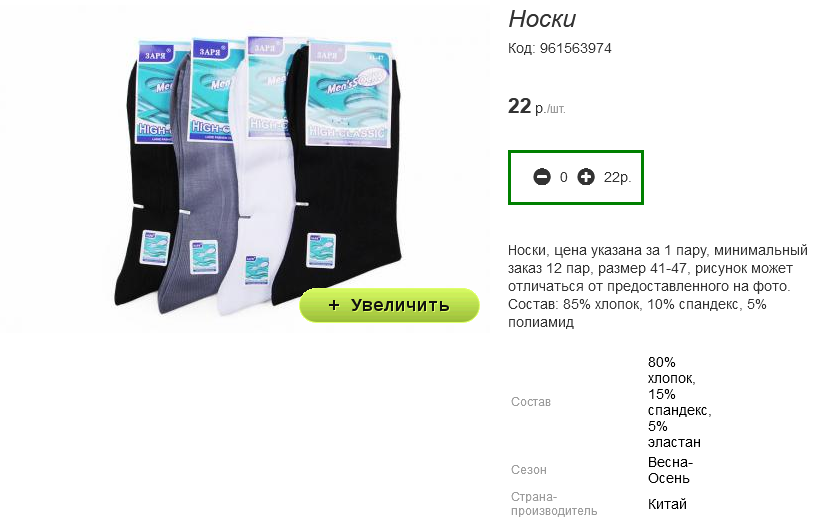Select the Китай country value
Screen dimensions: 833x529
667,504
